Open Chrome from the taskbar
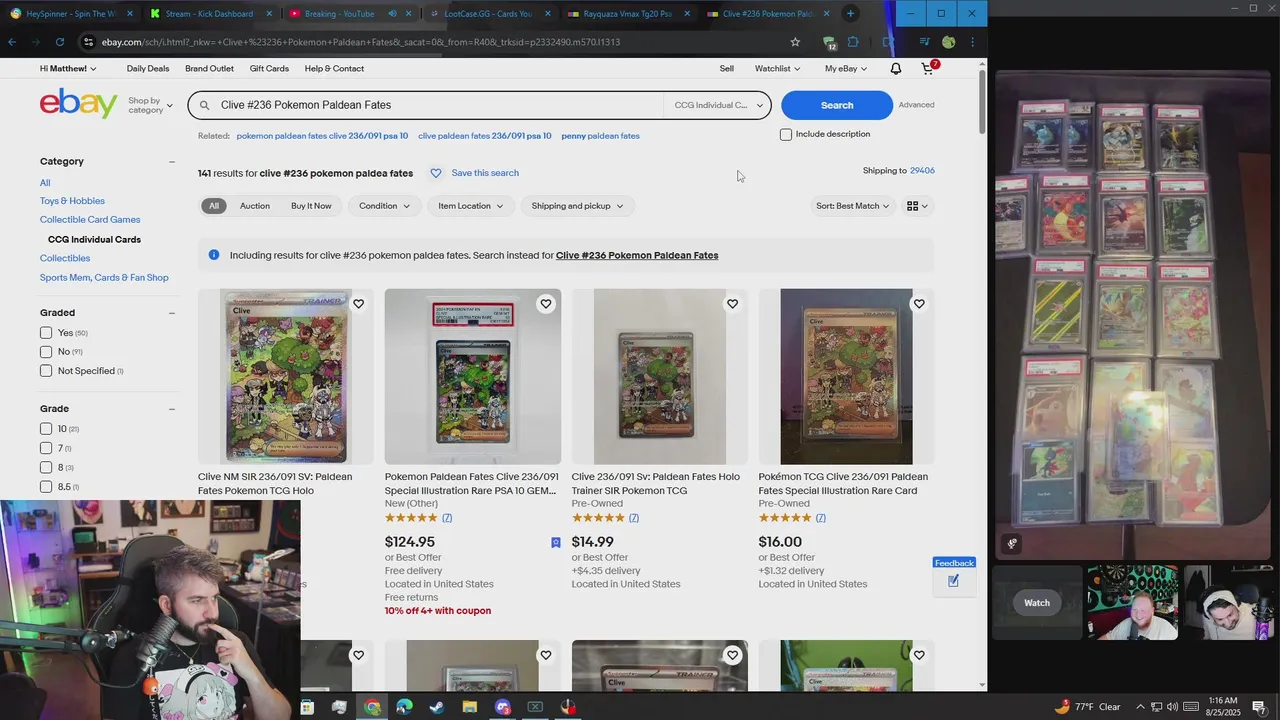The width and height of the screenshot is (1280, 720). 372,707
